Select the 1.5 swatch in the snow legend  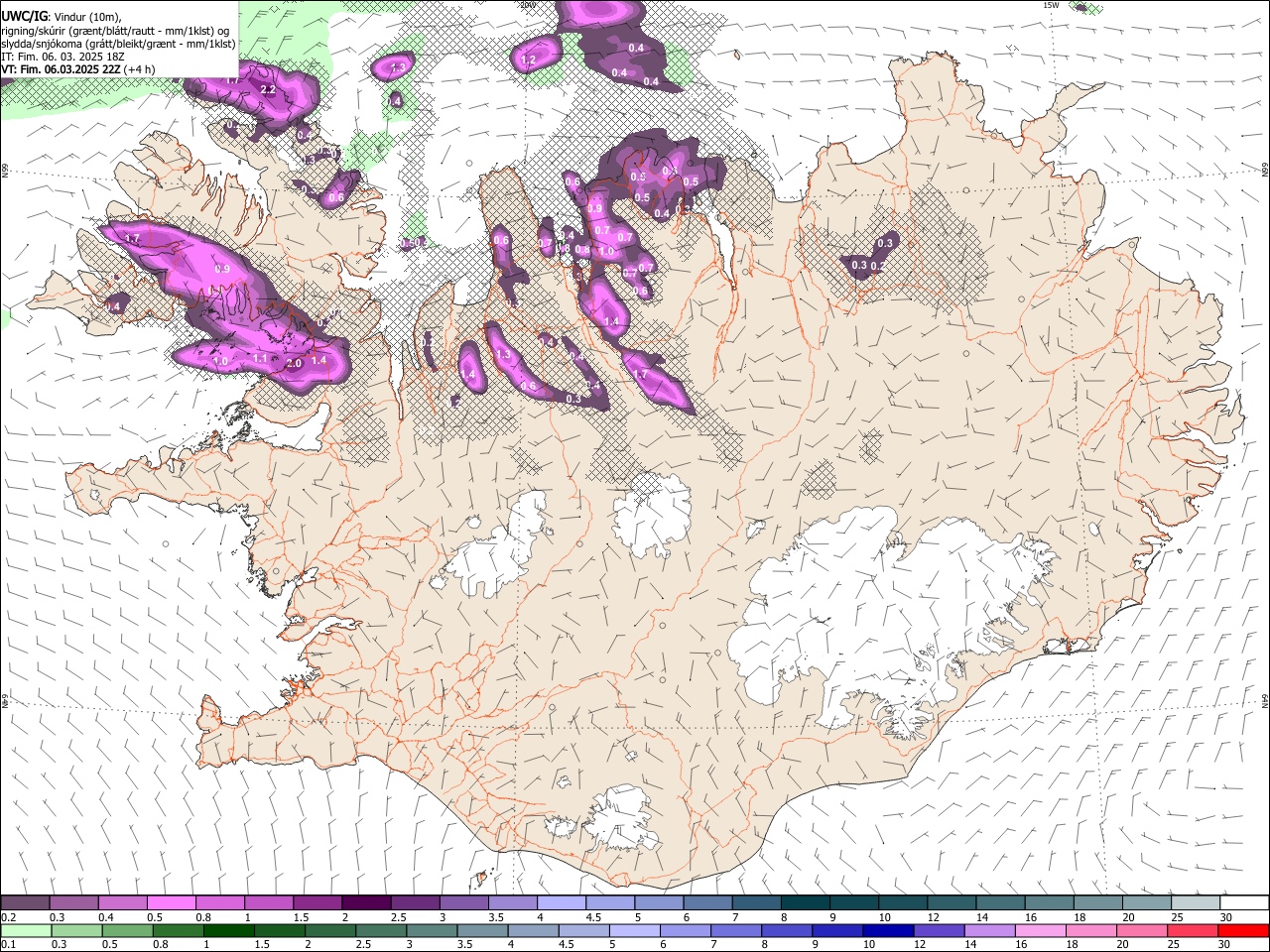tap(317, 902)
